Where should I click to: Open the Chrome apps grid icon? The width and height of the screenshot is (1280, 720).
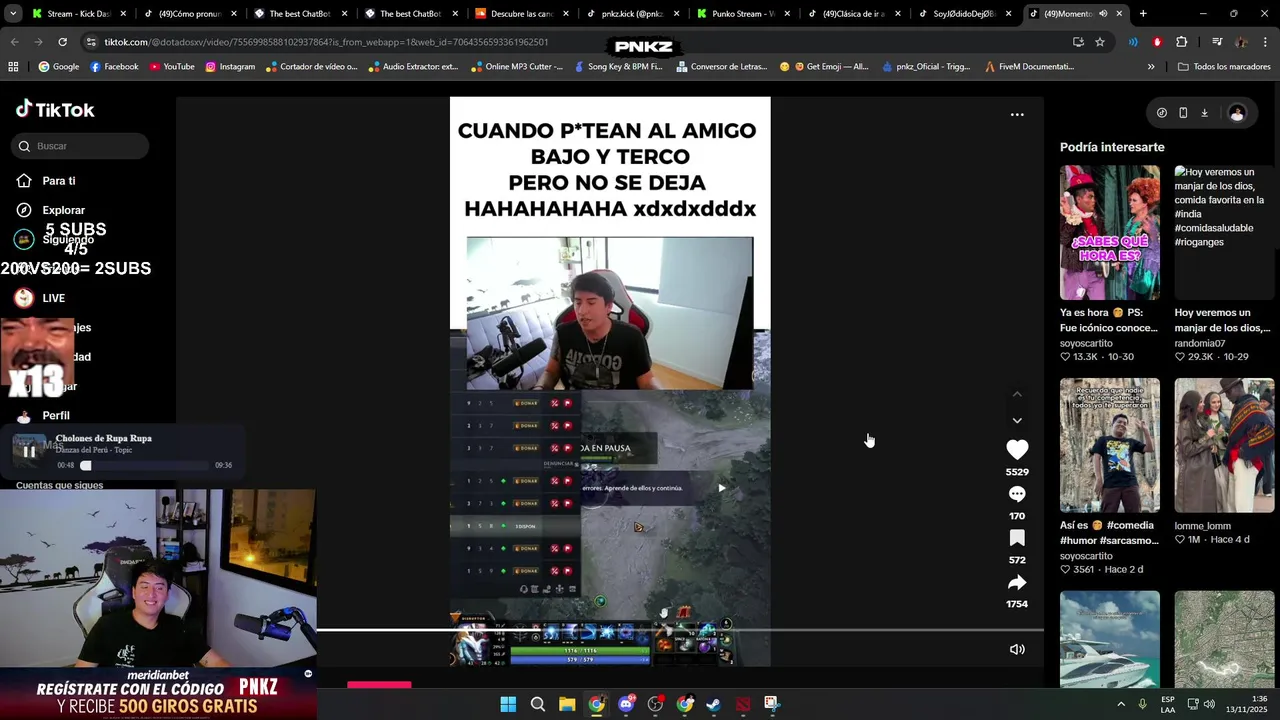click(x=13, y=67)
